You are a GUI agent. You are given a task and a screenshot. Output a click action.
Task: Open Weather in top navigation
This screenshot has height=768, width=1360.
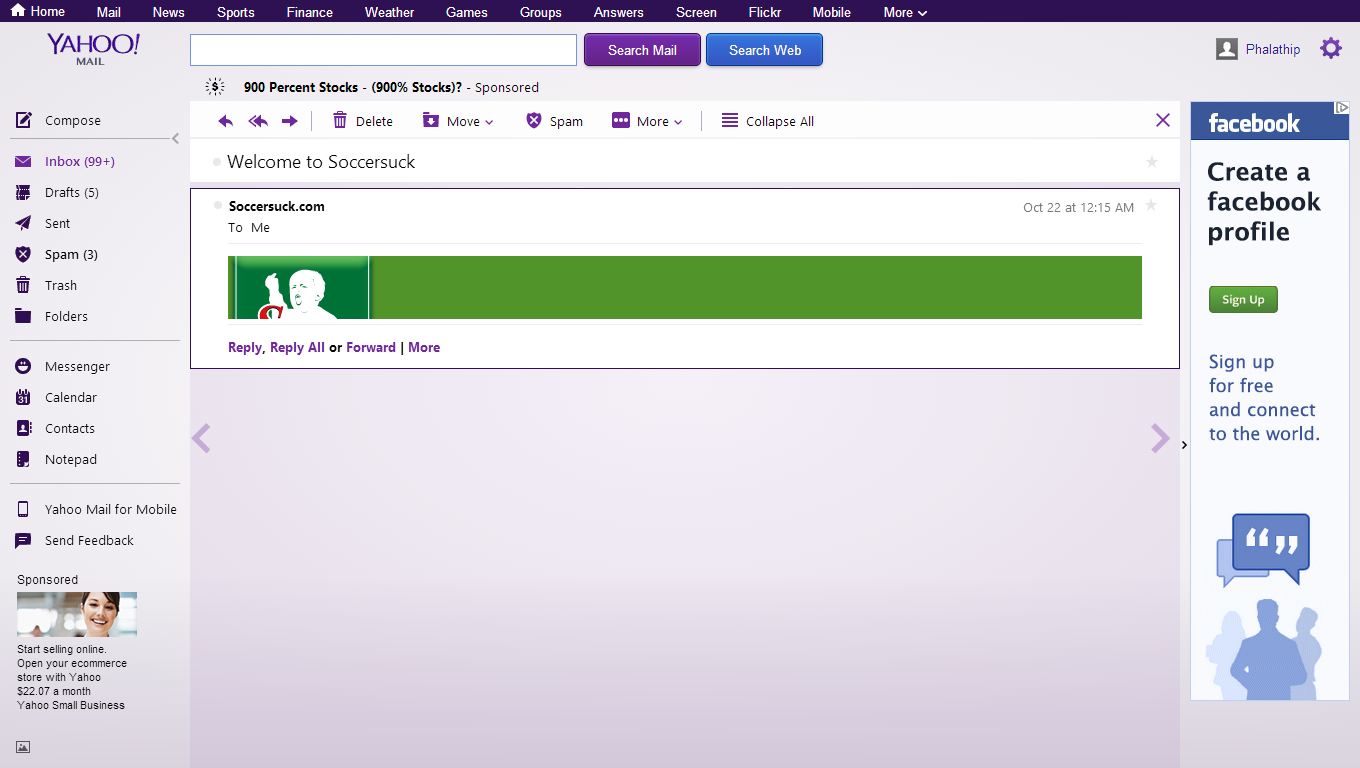tap(390, 12)
